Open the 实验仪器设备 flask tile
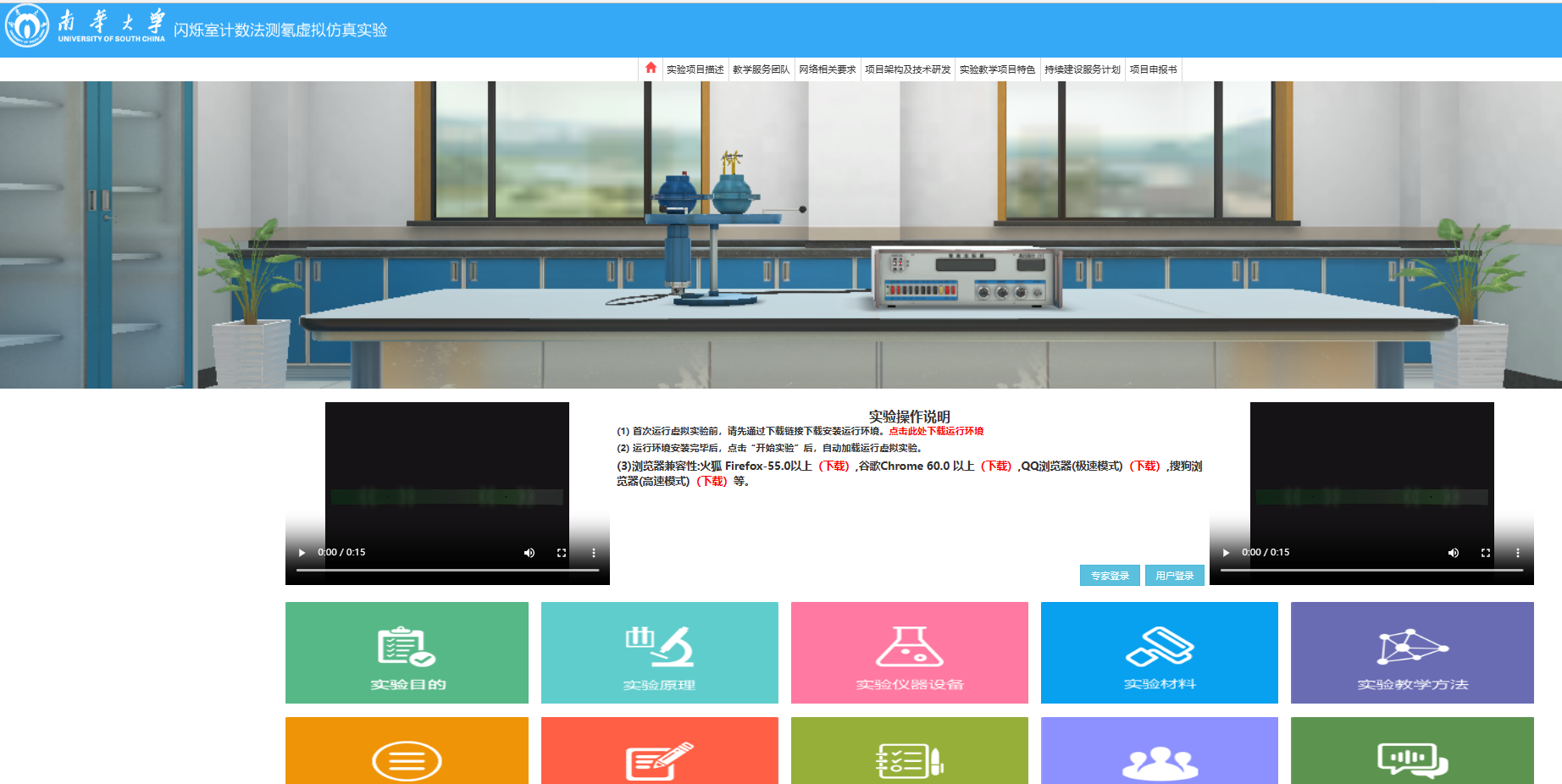The height and width of the screenshot is (784, 1562). 909,653
